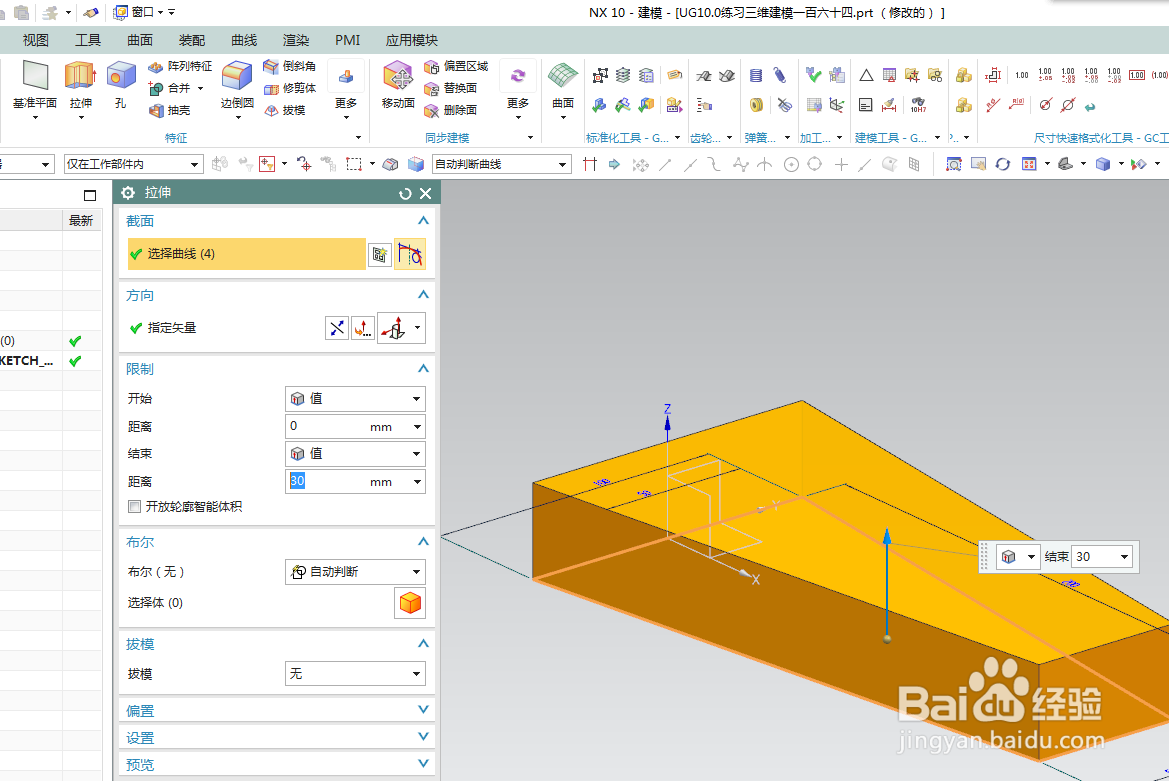The image size is (1169, 781).
Task: Click the Trim Body (修剪体) tool
Action: click(290, 88)
